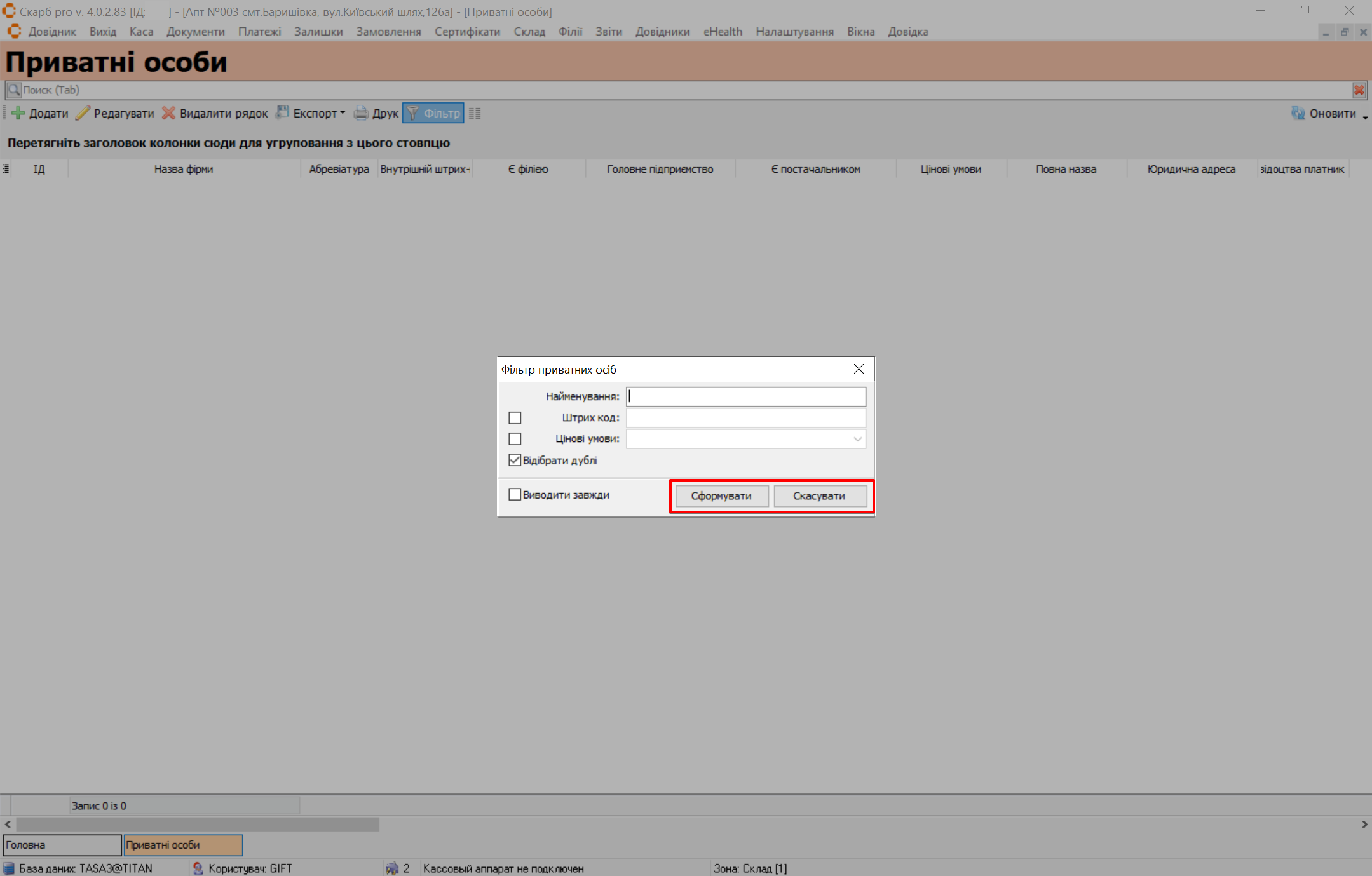Click the Оновити refresh icon
The width and height of the screenshot is (1372, 876).
1298,113
